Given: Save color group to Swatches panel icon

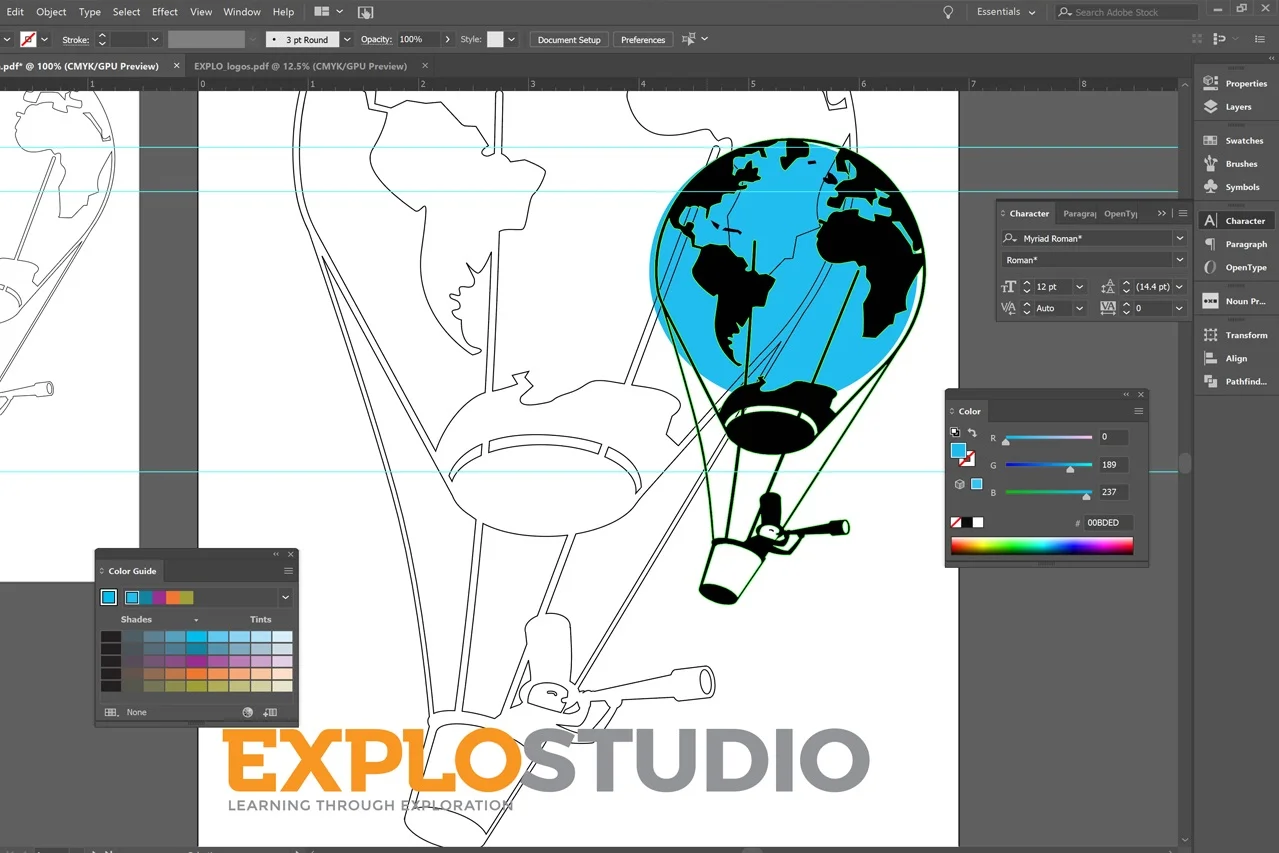Looking at the screenshot, I should coord(270,712).
